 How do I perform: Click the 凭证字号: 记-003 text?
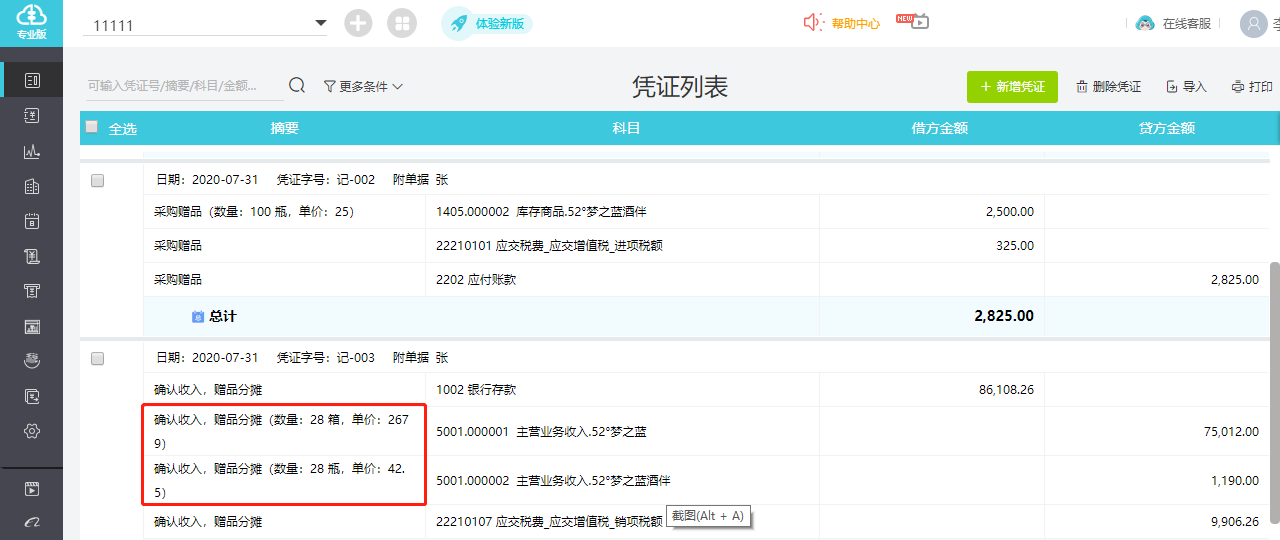tap(326, 358)
